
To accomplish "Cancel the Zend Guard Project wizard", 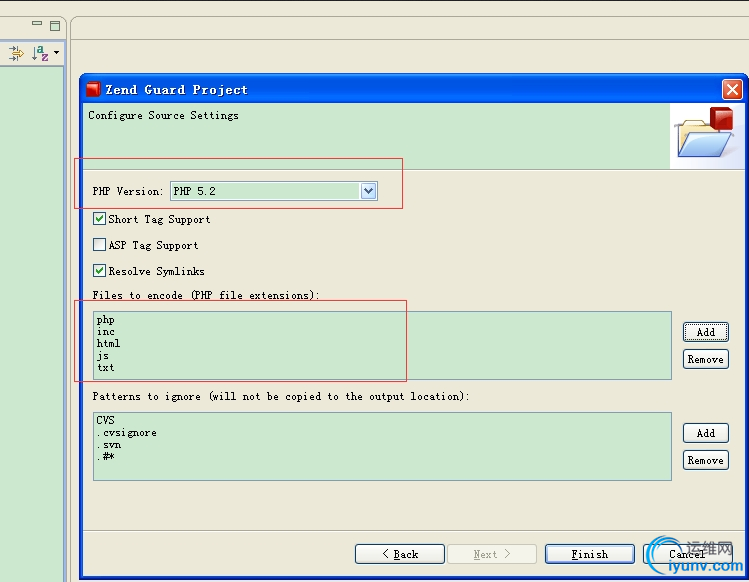I will click(687, 554).
